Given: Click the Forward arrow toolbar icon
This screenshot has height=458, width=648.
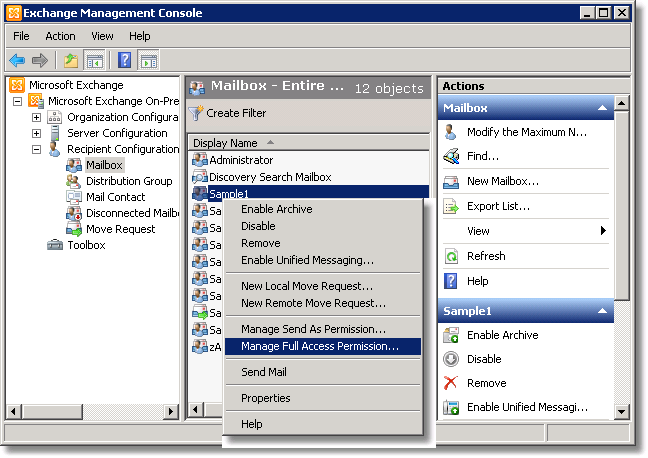Looking at the screenshot, I should coord(40,61).
